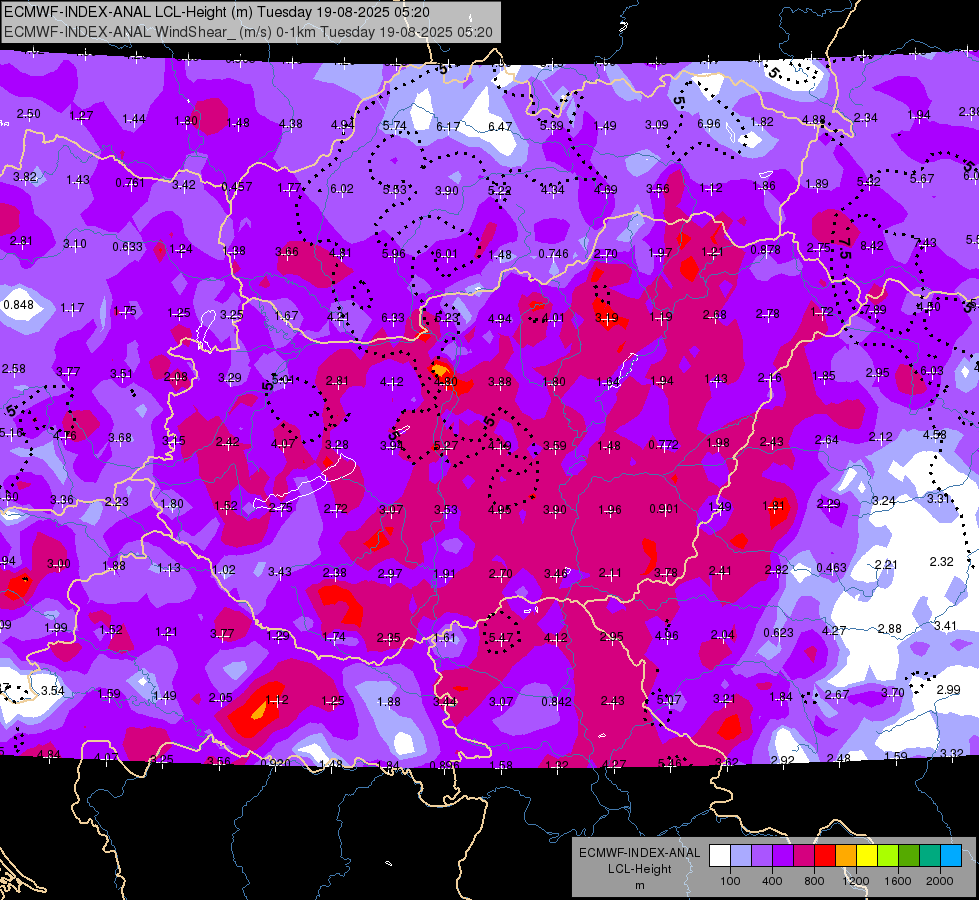The width and height of the screenshot is (979, 900).
Task: Click the wind shear value '6.17'
Action: [448, 126]
